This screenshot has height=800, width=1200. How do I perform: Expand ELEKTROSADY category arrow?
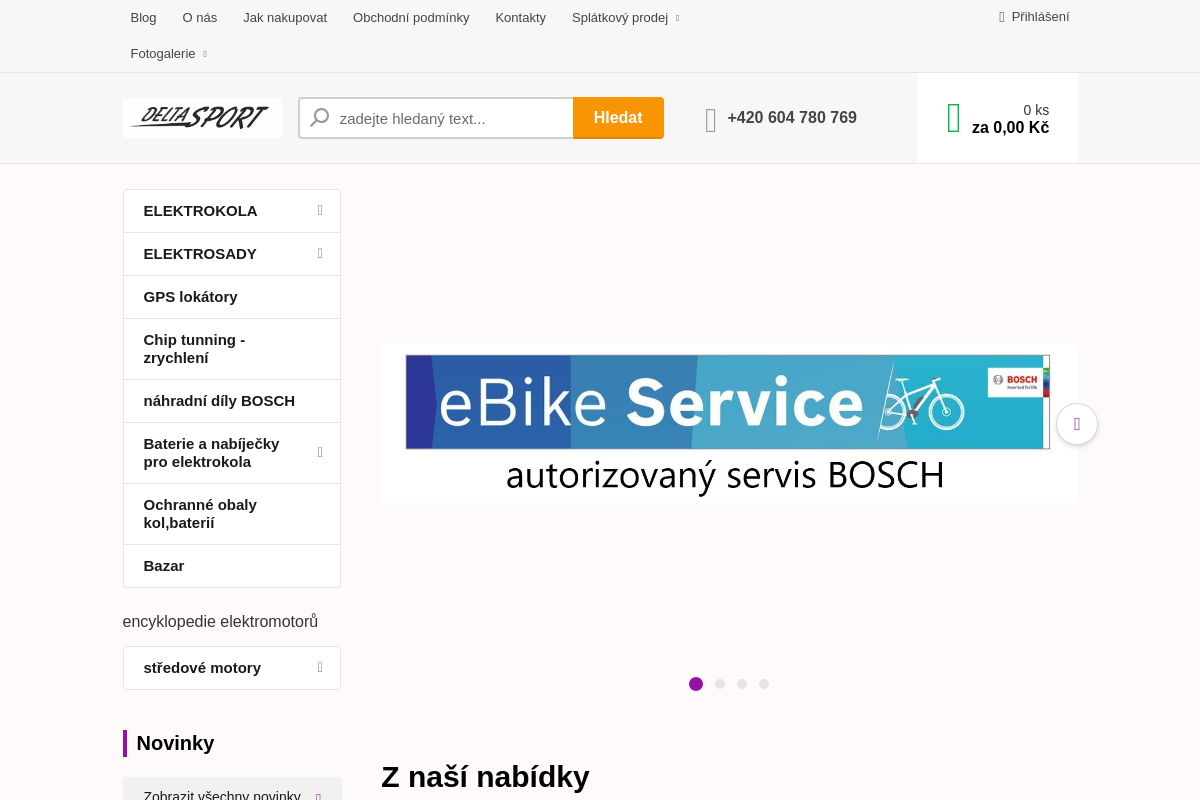coord(320,253)
